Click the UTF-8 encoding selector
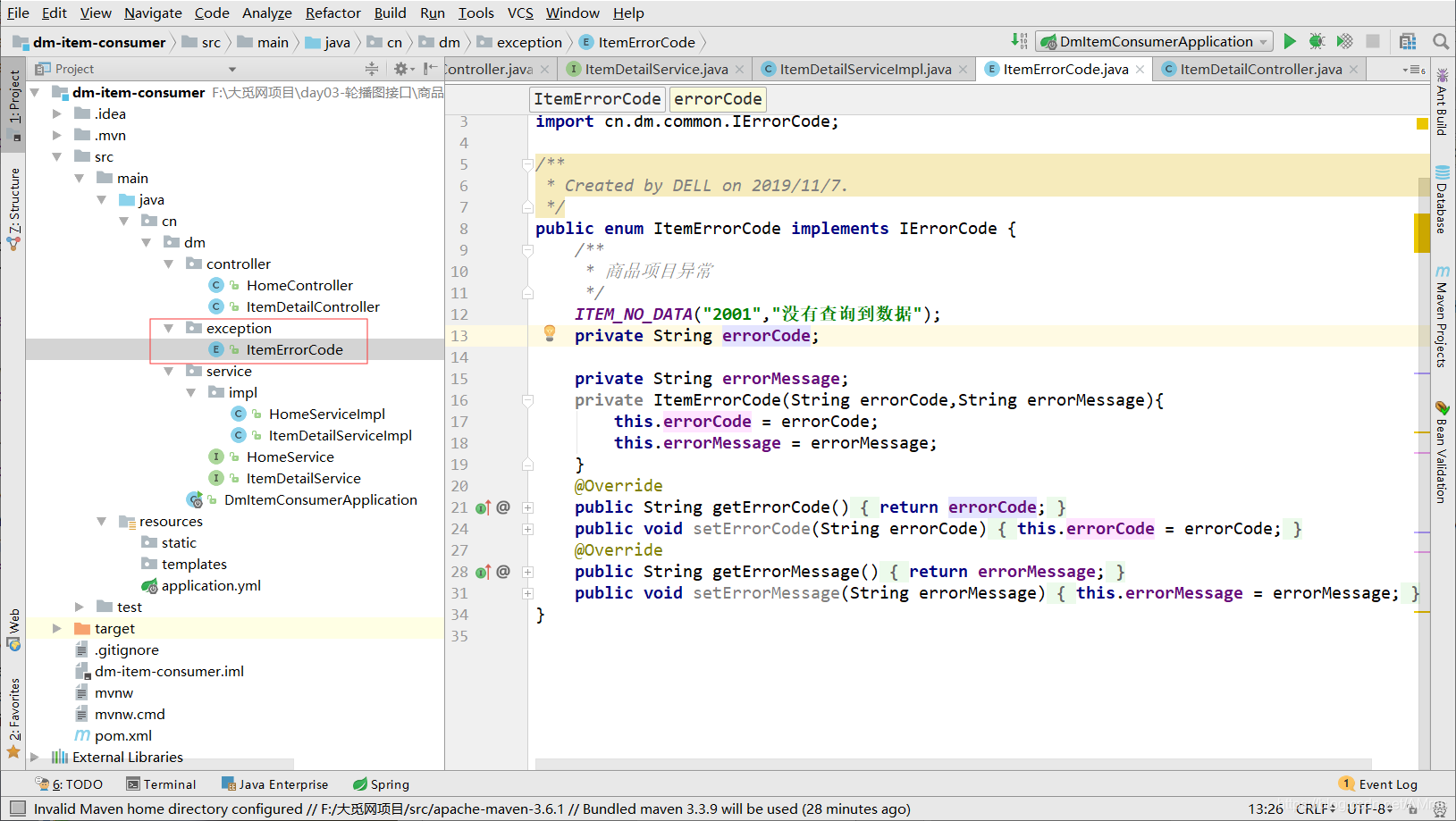This screenshot has height=821, width=1456. (x=1369, y=808)
